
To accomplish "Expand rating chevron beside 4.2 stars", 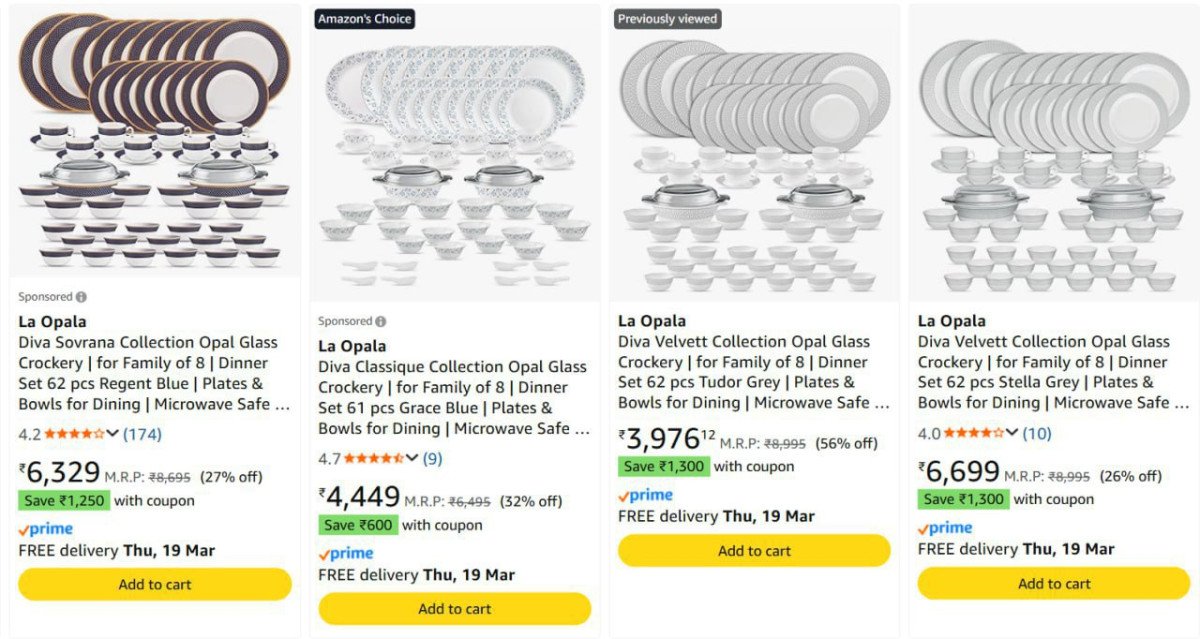I will [x=112, y=434].
